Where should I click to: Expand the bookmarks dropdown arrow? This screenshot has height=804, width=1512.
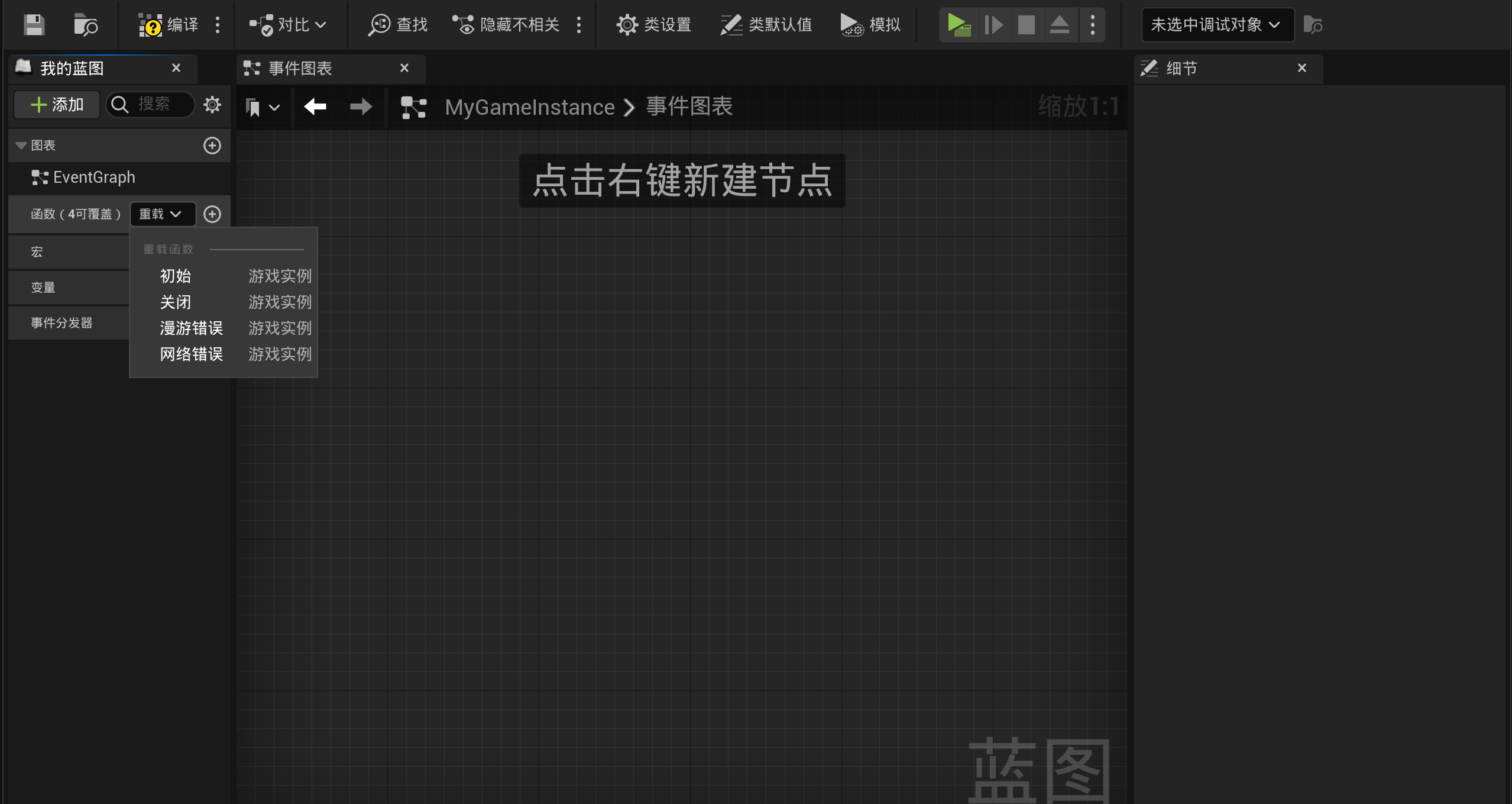274,108
